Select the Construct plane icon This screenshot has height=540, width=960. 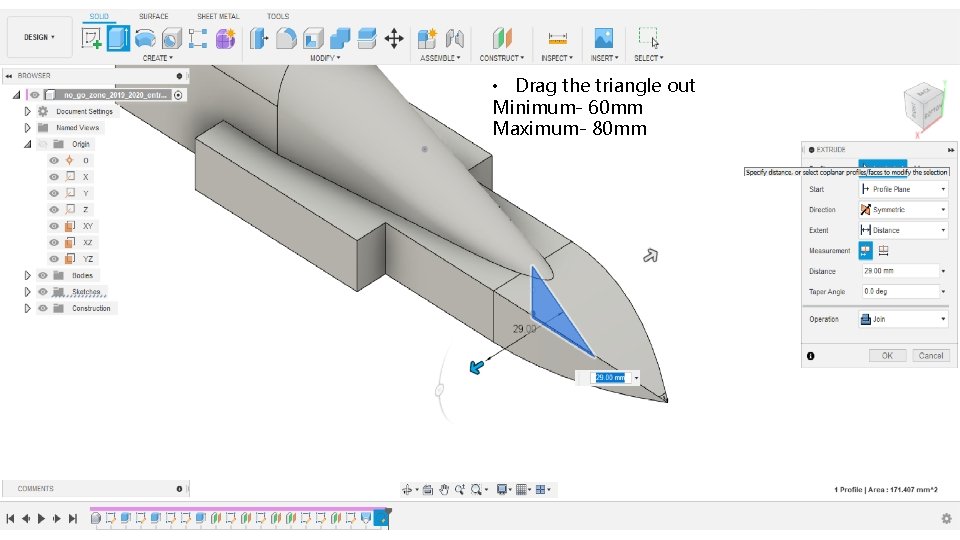(502, 39)
